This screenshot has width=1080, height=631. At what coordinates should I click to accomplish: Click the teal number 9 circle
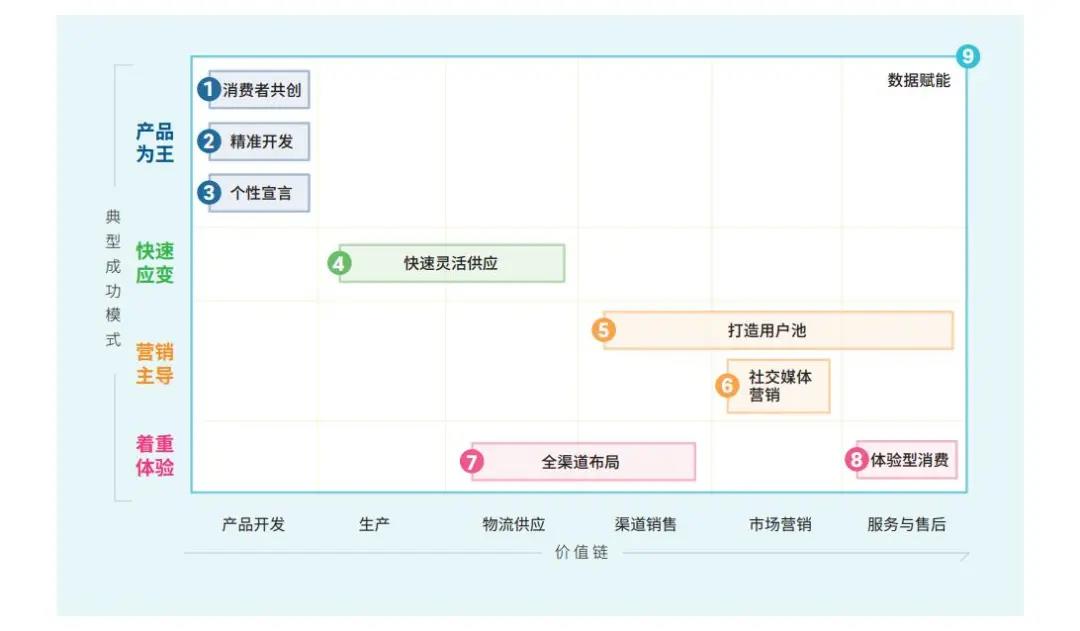point(967,57)
